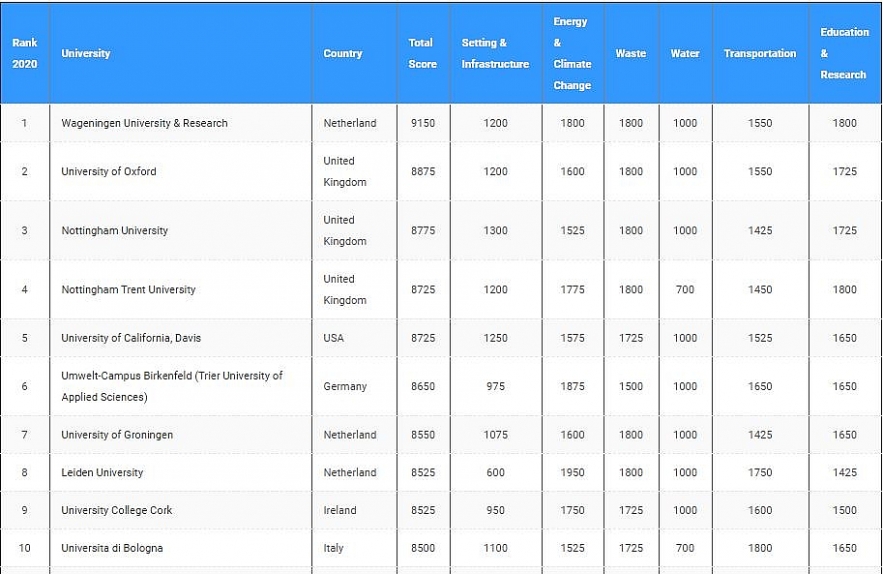This screenshot has height=574, width=883.
Task: Click United Kingdom in Oxford's row
Action: point(345,171)
